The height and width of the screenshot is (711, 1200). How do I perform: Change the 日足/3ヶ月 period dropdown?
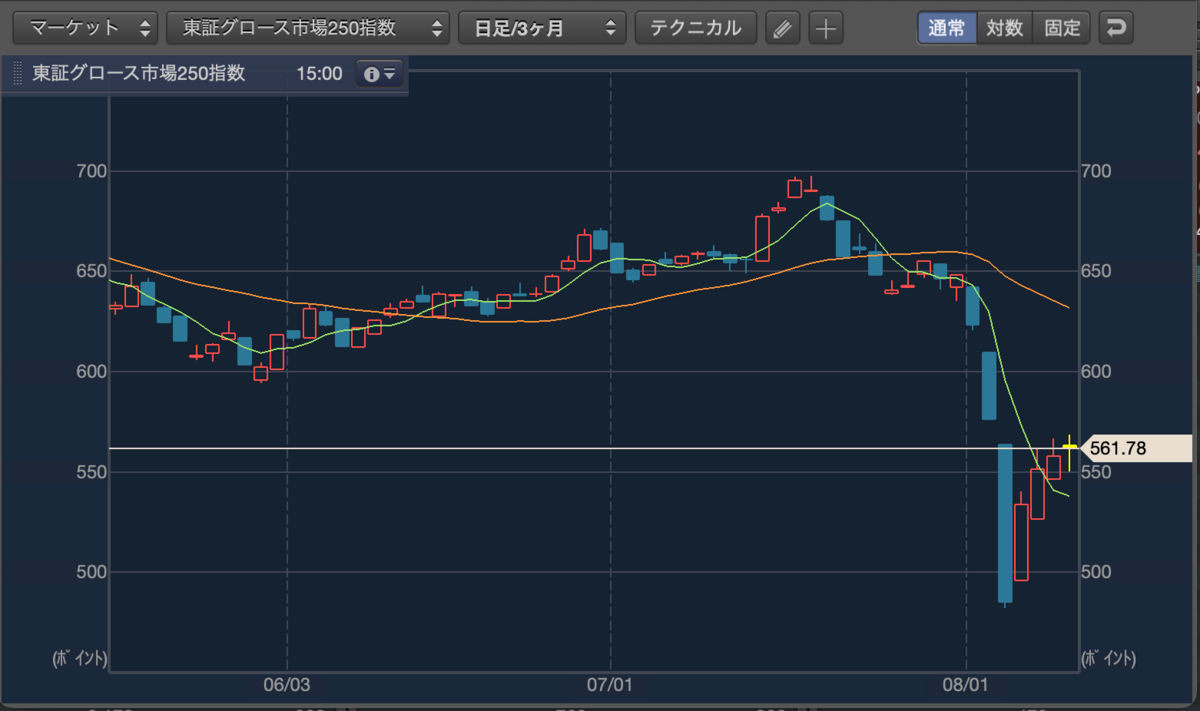point(542,28)
